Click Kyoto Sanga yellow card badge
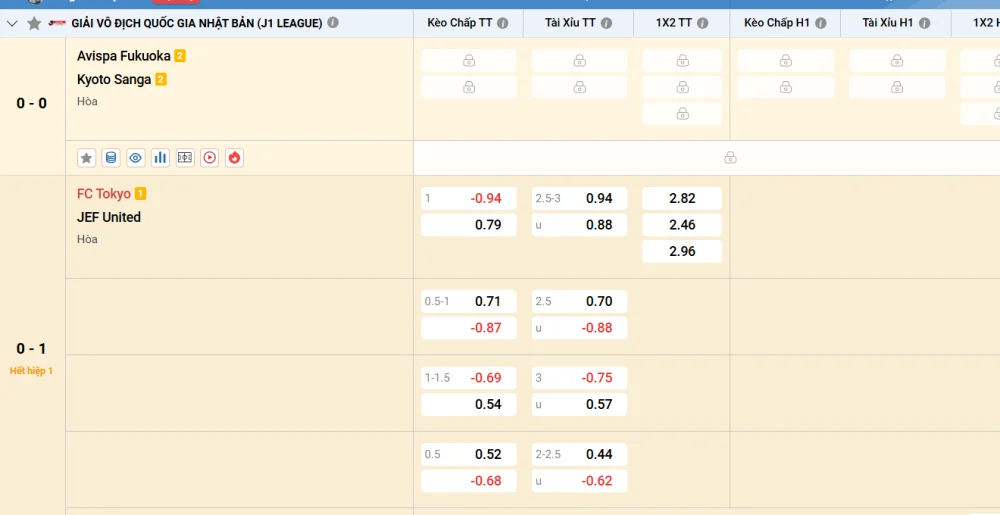Screen dimensions: 1000x515 [x=161, y=80]
